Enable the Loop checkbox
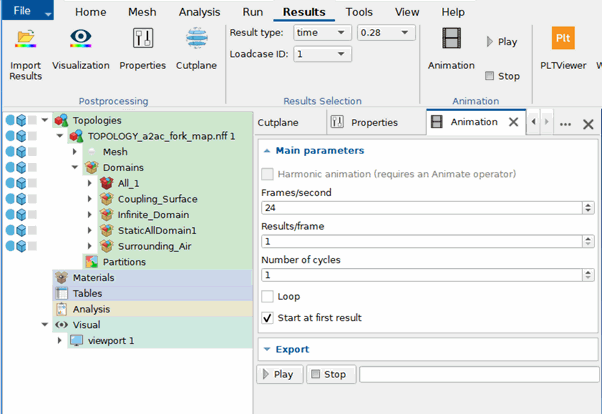602x414 pixels. [x=267, y=296]
